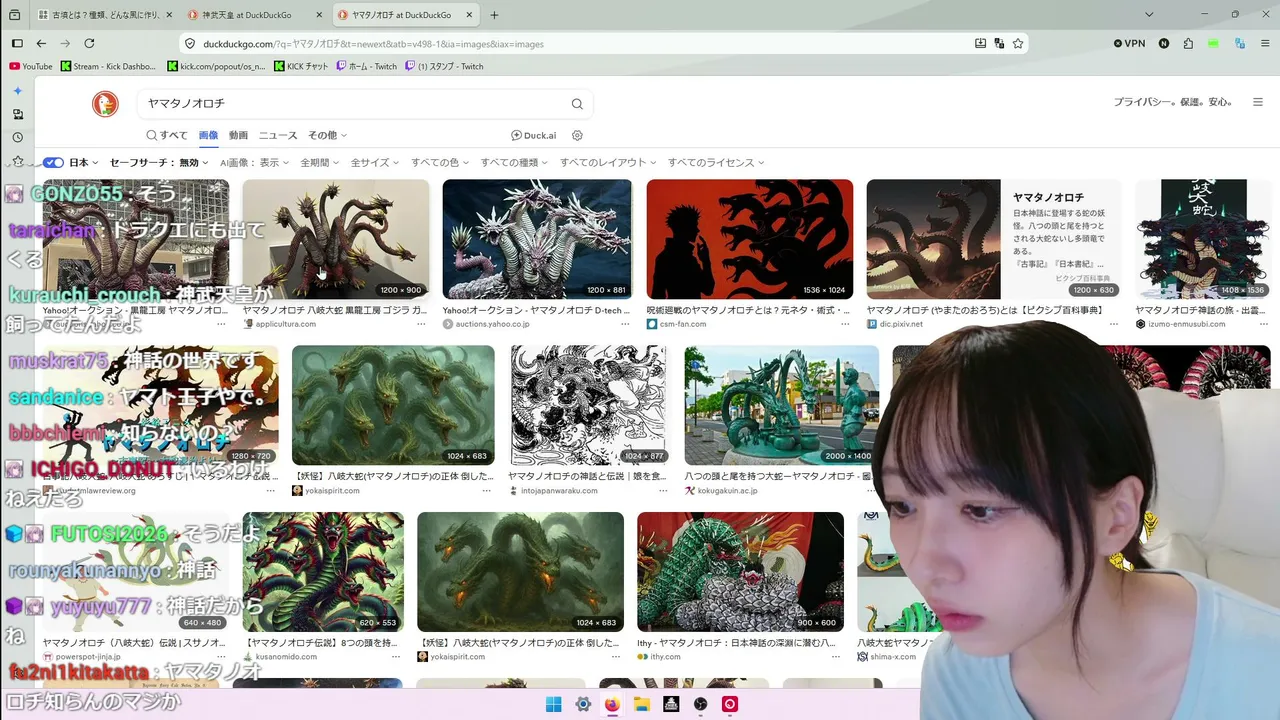The height and width of the screenshot is (720, 1280).
Task: Open the intojapanwaraku.com black-and-white illustration
Action: coord(588,405)
